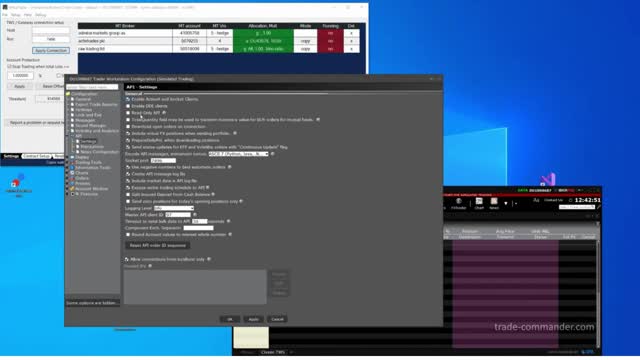The height and width of the screenshot is (360, 640).
Task: Click info icon beside Include virtual FX positions
Action: (x=235, y=133)
